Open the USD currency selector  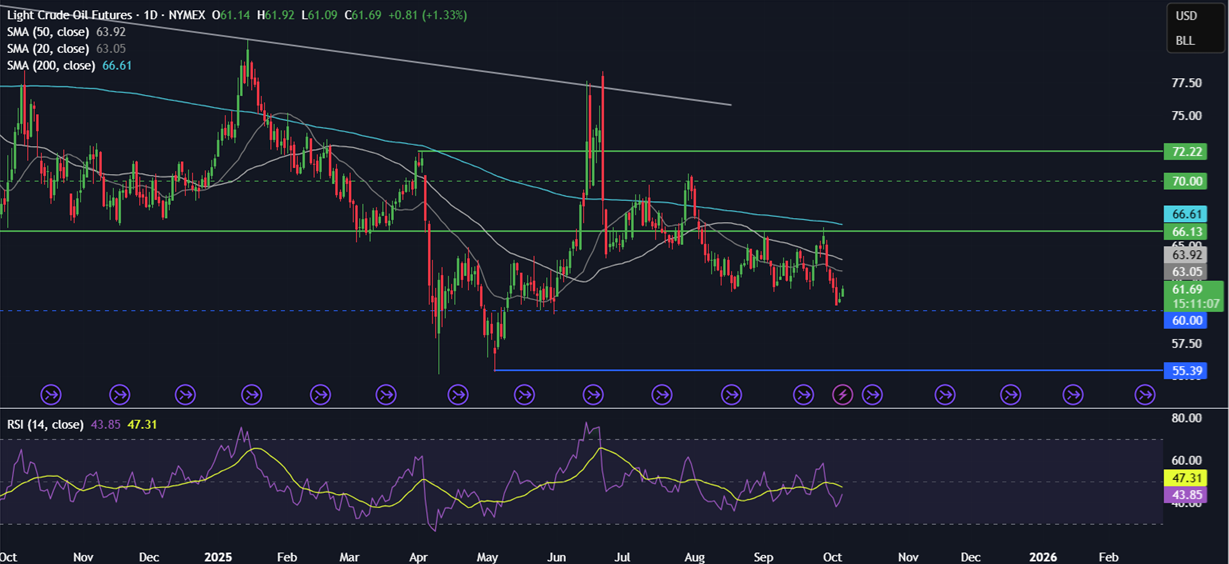tap(1186, 16)
